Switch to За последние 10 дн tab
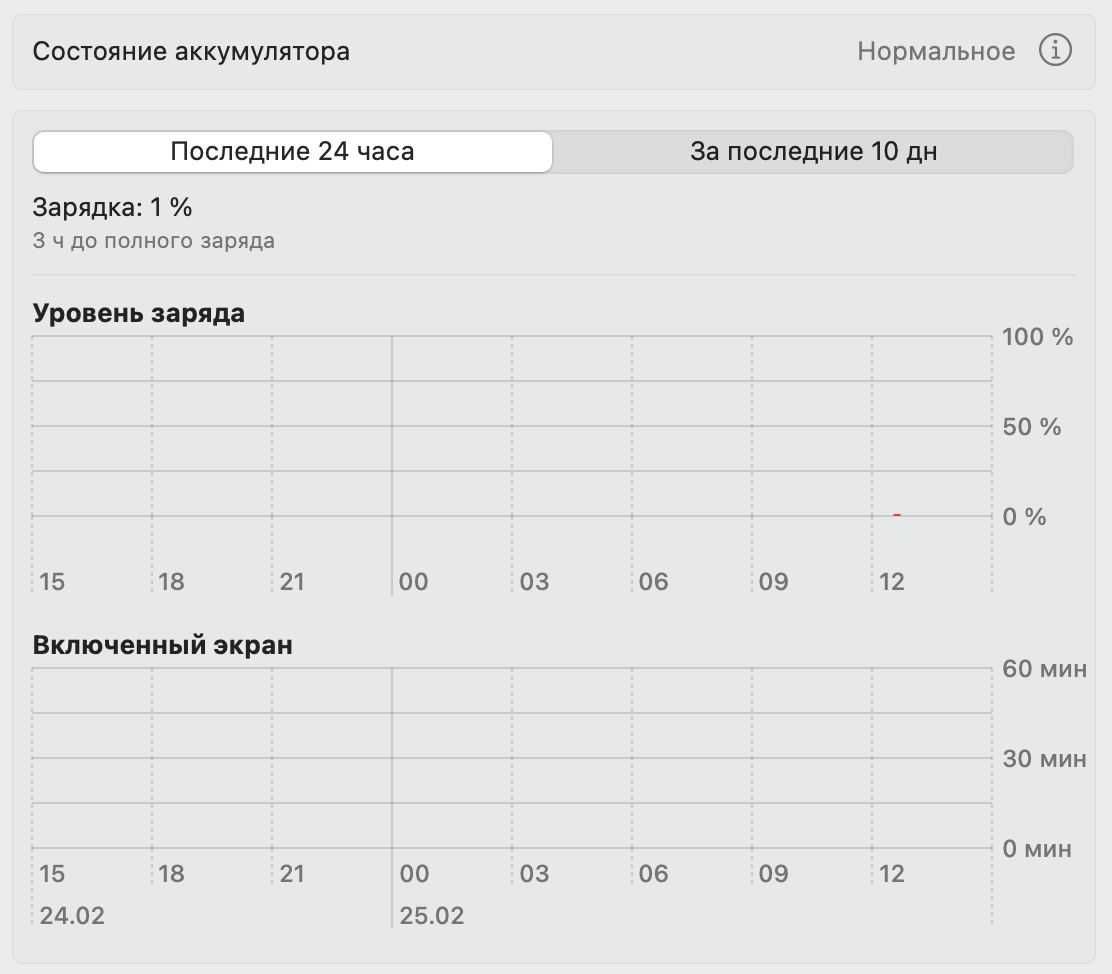 click(x=813, y=151)
